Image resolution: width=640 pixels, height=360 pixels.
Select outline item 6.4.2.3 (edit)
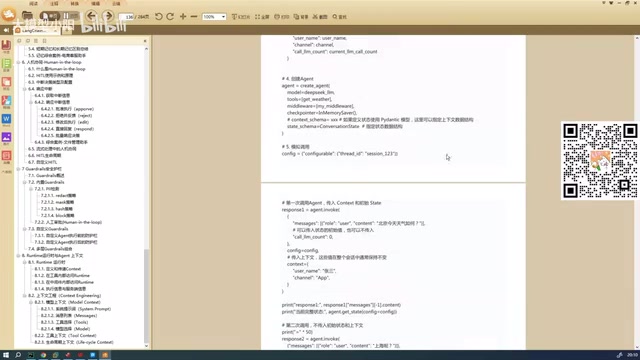tap(65, 122)
